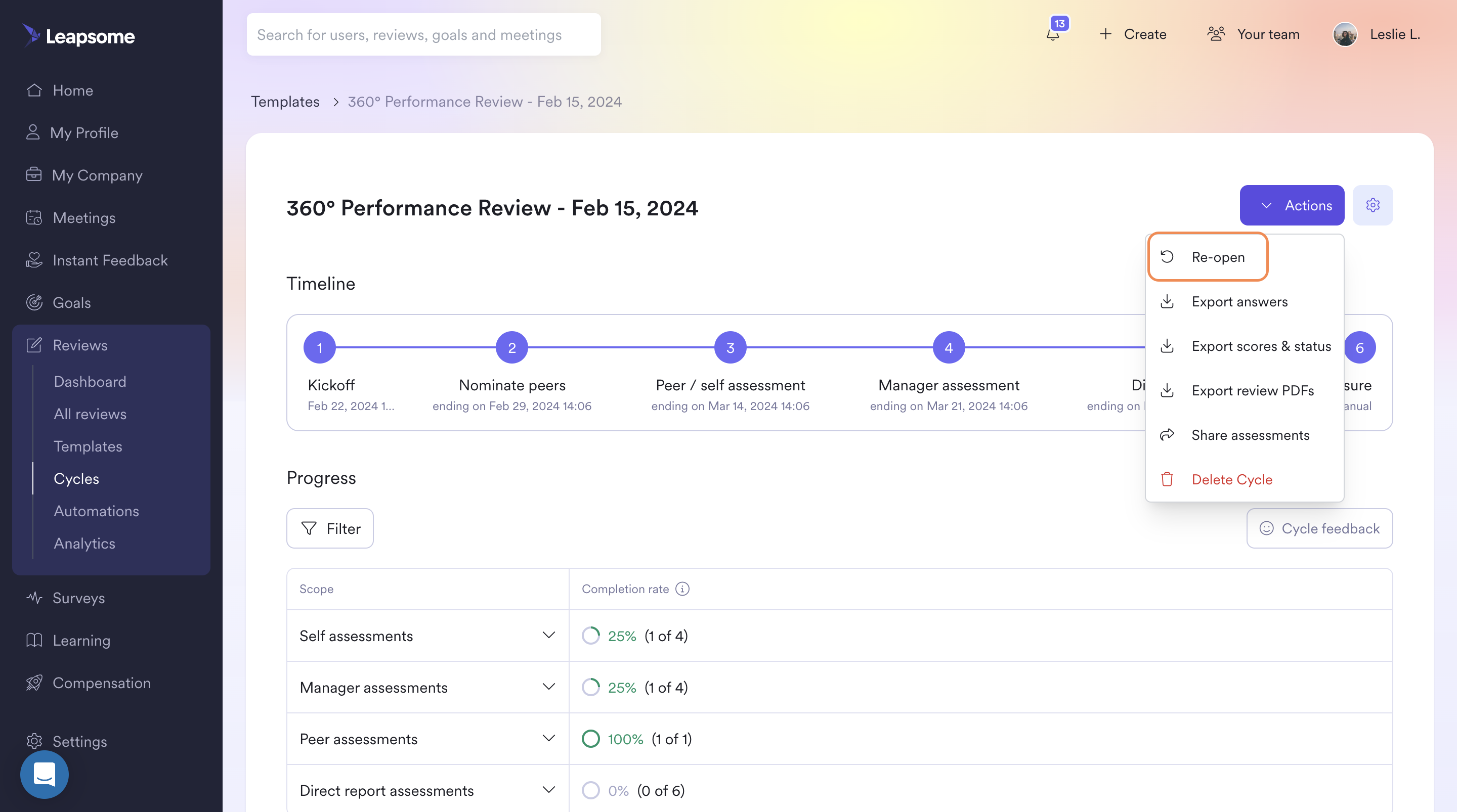1457x812 pixels.
Task: Click the Delete Cycle trash icon
Action: click(1167, 479)
